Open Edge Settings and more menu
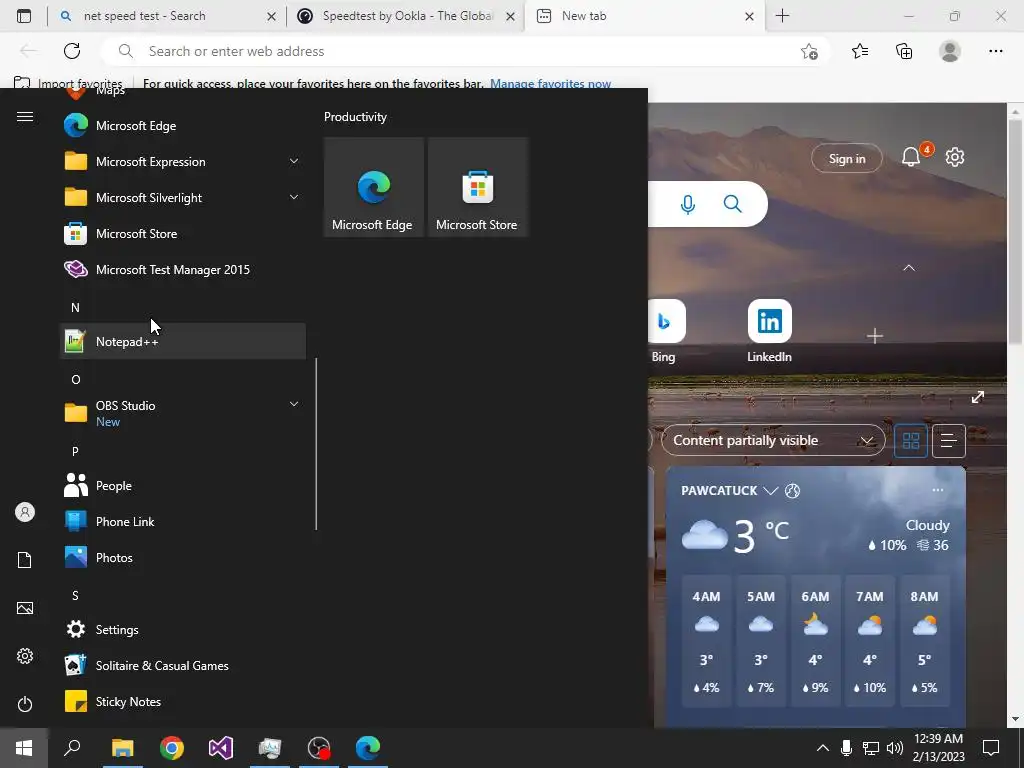Viewport: 1024px width, 768px height. click(x=995, y=51)
